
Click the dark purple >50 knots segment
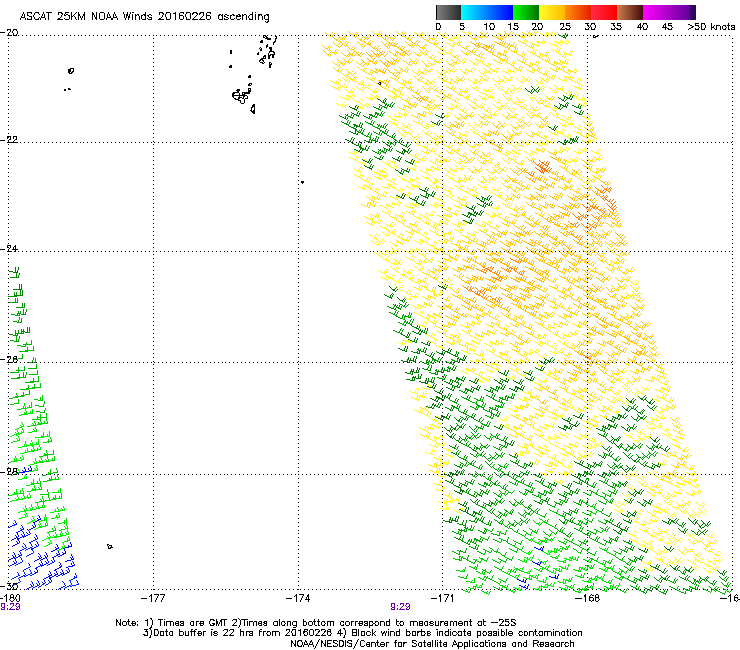[x=693, y=12]
